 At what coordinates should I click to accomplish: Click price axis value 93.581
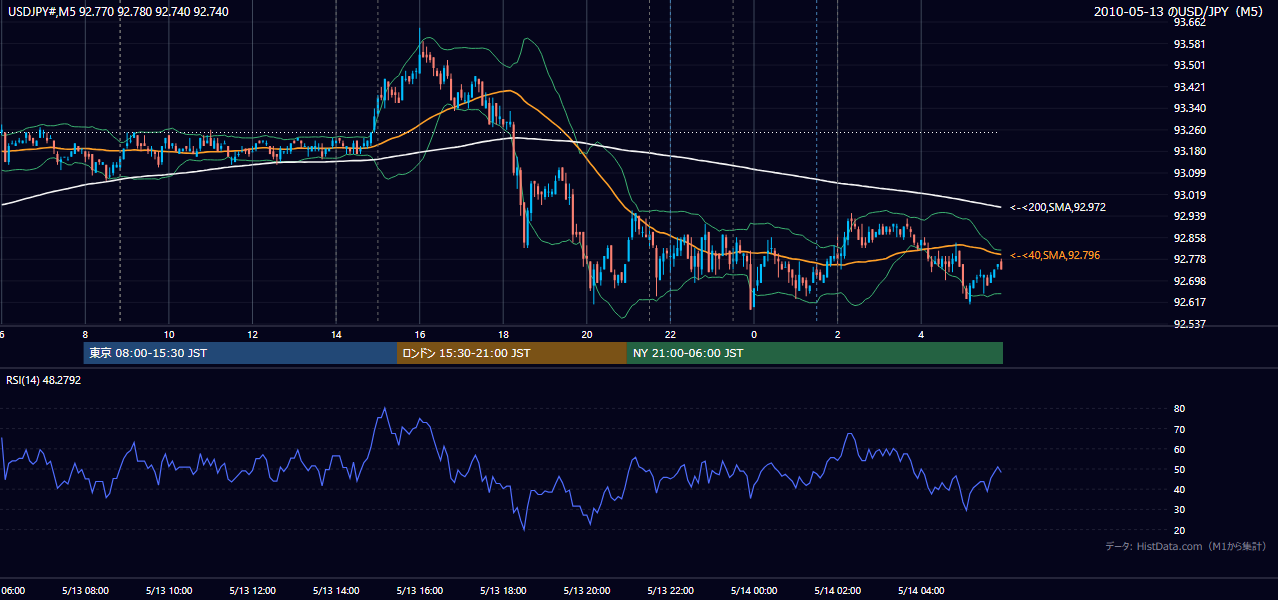pyautogui.click(x=1189, y=44)
